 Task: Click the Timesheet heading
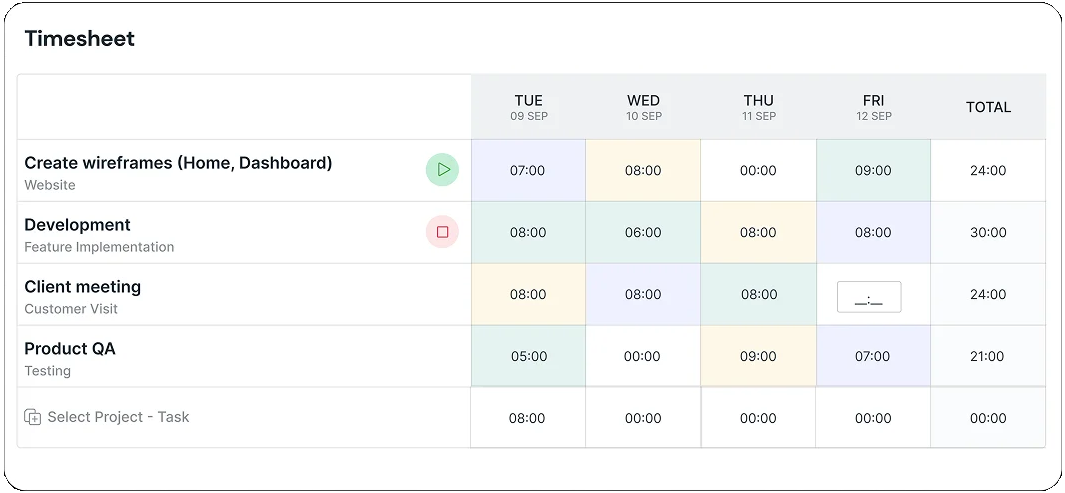coord(79,39)
